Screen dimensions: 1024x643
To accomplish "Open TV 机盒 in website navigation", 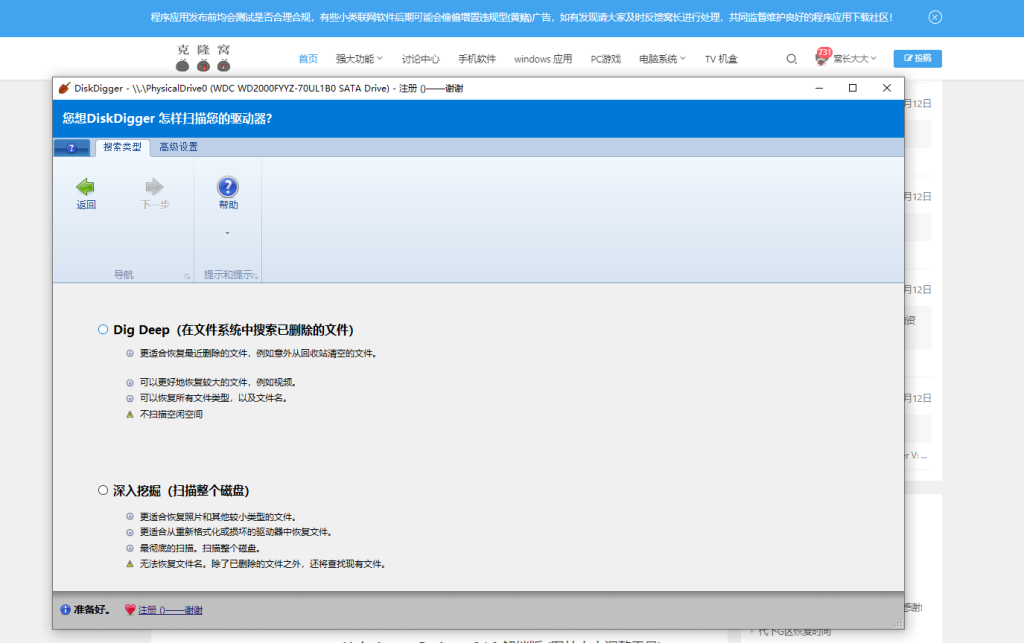I will (721, 59).
